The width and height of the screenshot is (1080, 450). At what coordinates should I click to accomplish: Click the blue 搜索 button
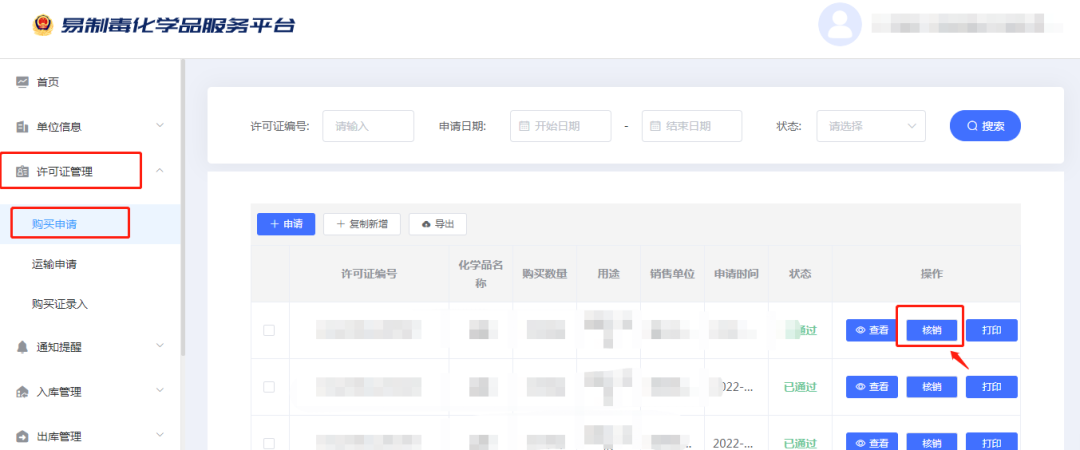click(984, 126)
